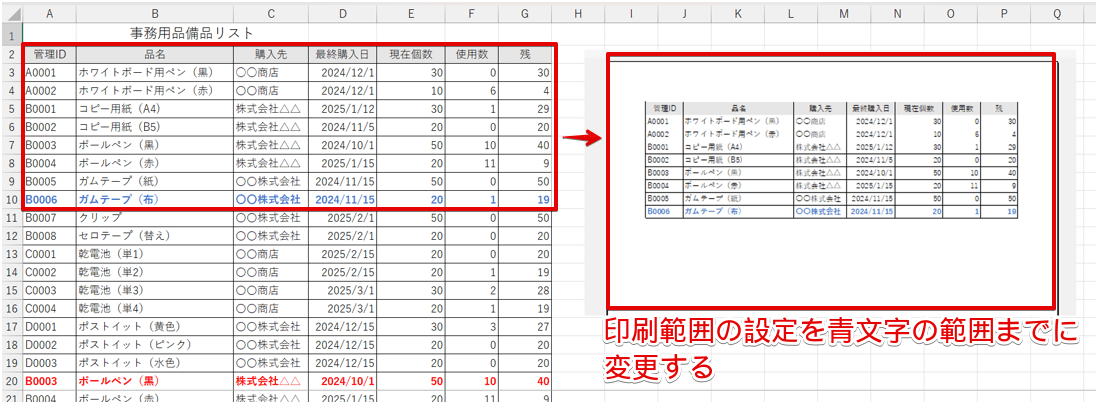
Task: Select row 11 header
Action: click(x=11, y=217)
